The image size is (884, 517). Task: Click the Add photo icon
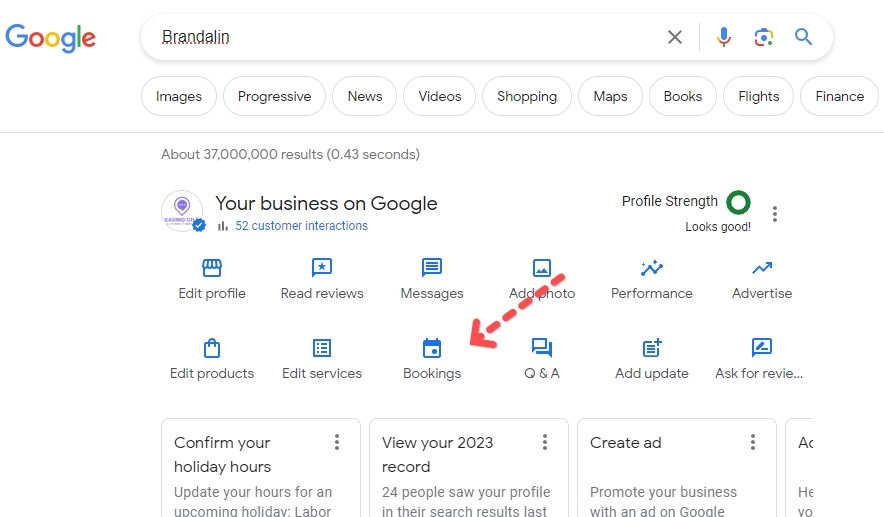[x=542, y=268]
